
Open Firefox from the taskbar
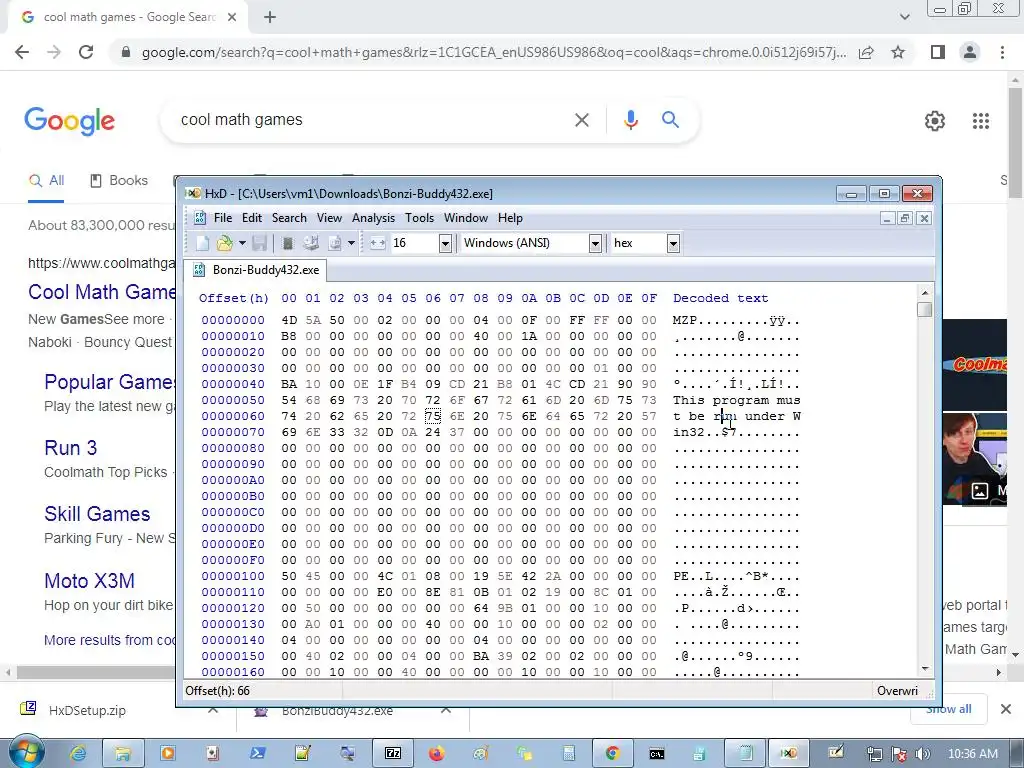click(436, 754)
